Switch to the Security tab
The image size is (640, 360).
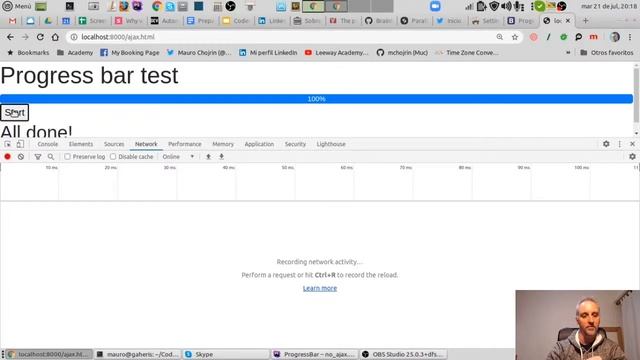click(x=295, y=144)
